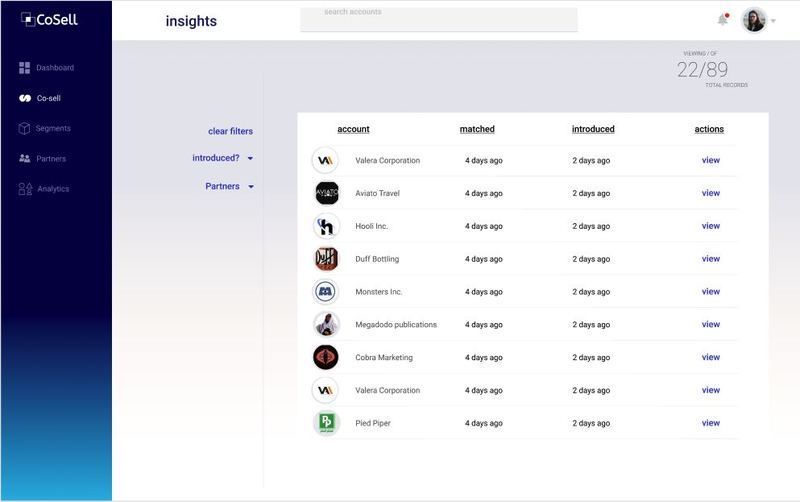Screen dimensions: 800x502
Task: Sort by the account column header
Action: pos(353,129)
